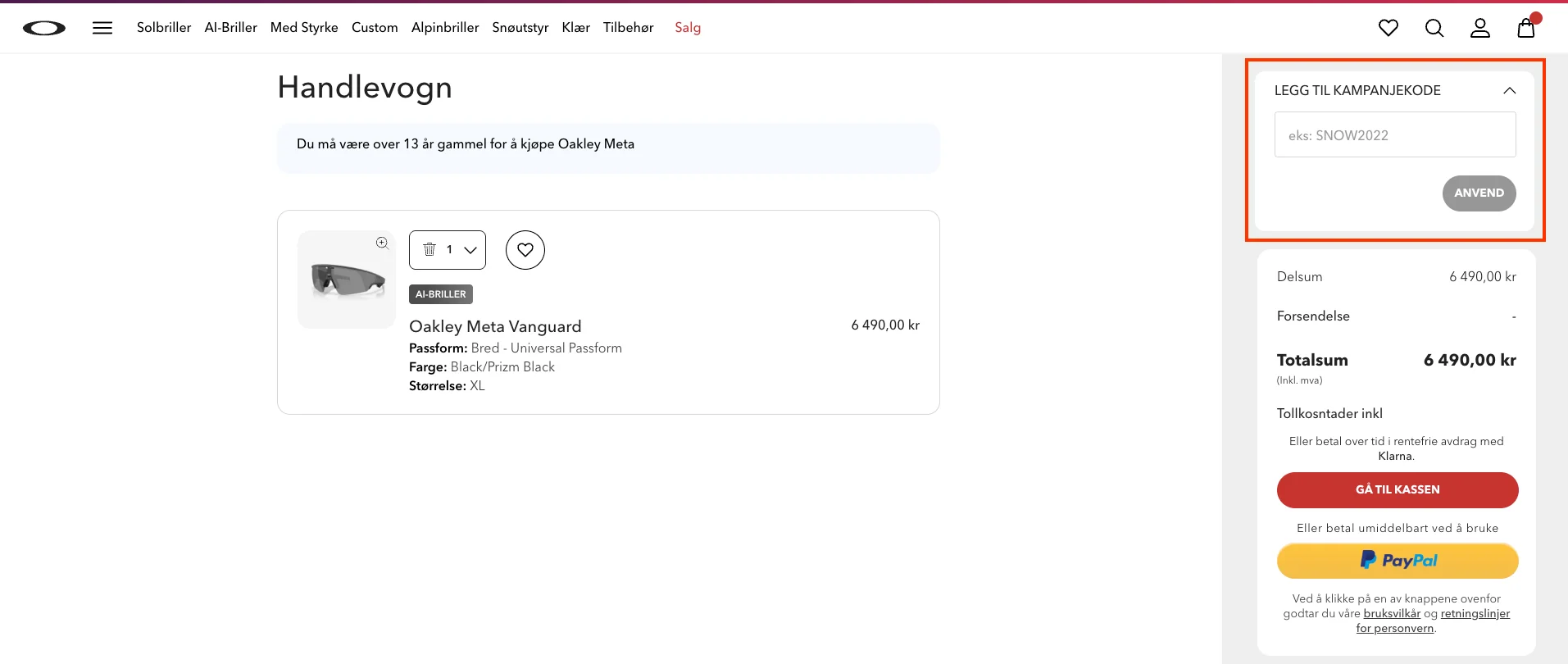Click the Delsum amount 6 490,00 kr
Screen dimensions: 1568x664
point(1483,277)
